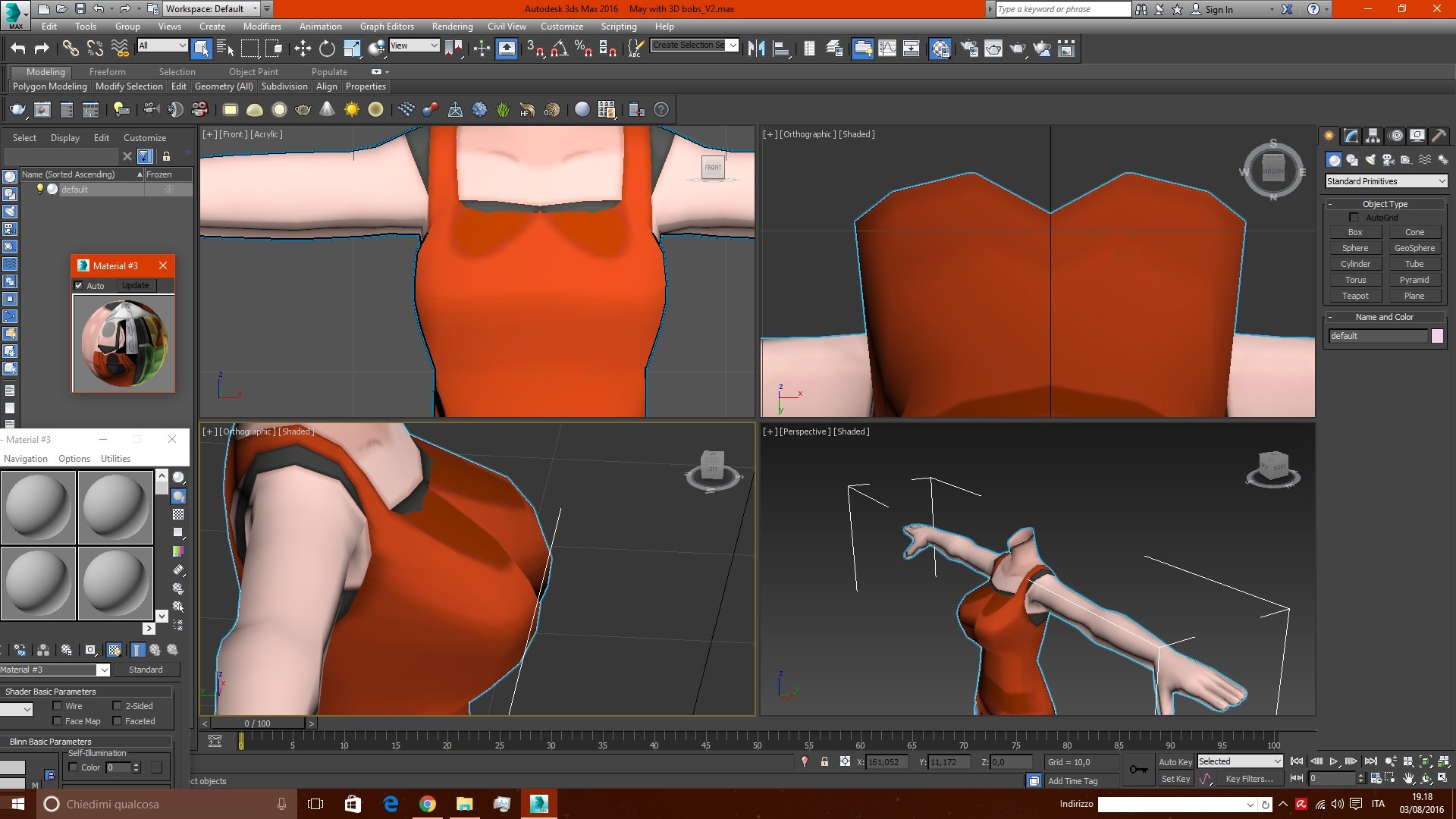
Task: Open the Select by Name dialog
Action: click(x=225, y=49)
